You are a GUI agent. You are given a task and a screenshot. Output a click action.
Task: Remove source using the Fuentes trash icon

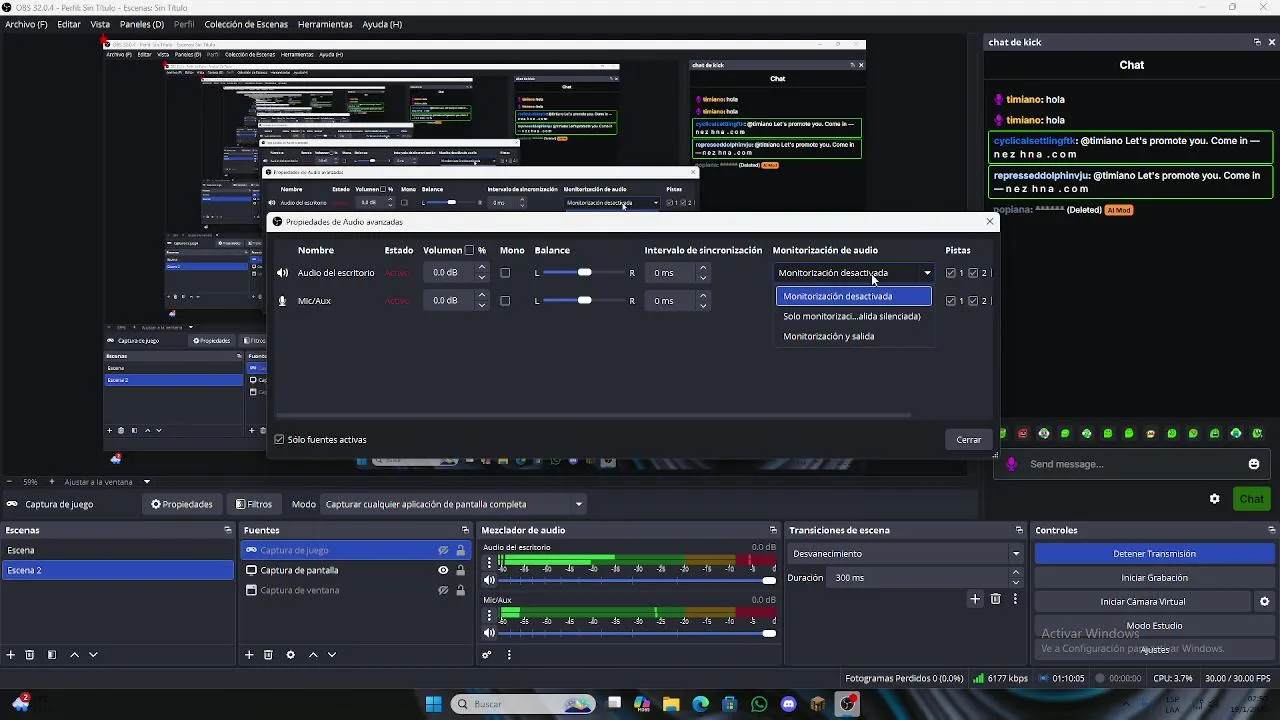click(268, 655)
